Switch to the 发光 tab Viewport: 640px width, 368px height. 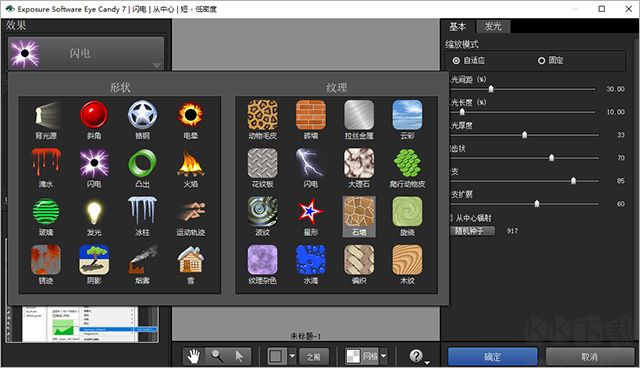[x=493, y=27]
